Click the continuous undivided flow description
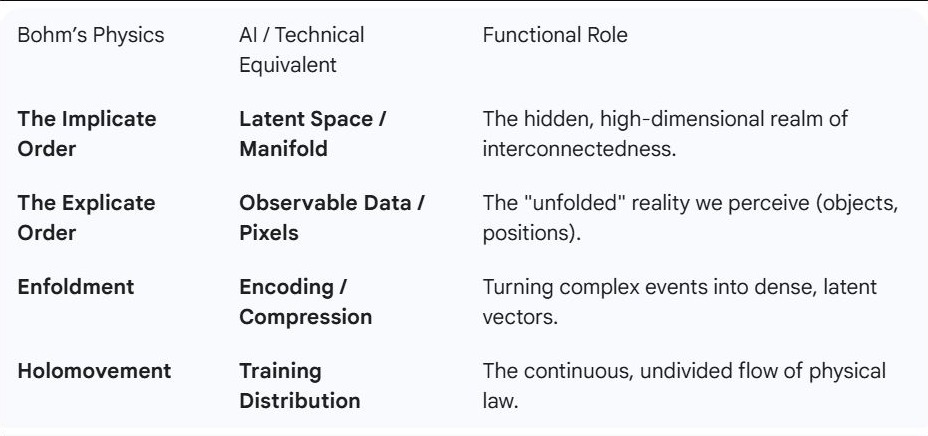 click(x=684, y=386)
